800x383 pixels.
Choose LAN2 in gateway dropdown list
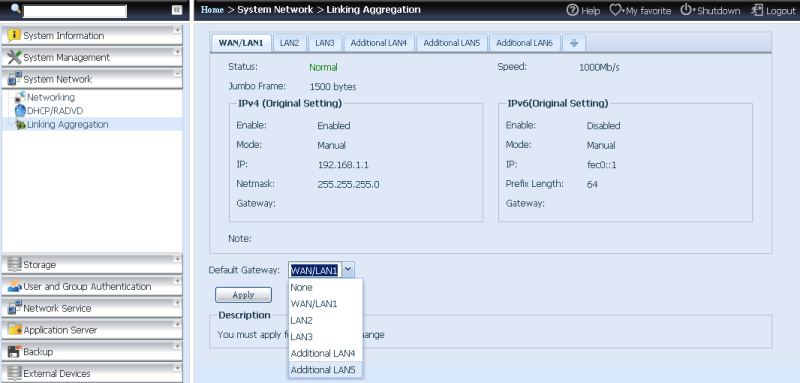tap(326, 320)
